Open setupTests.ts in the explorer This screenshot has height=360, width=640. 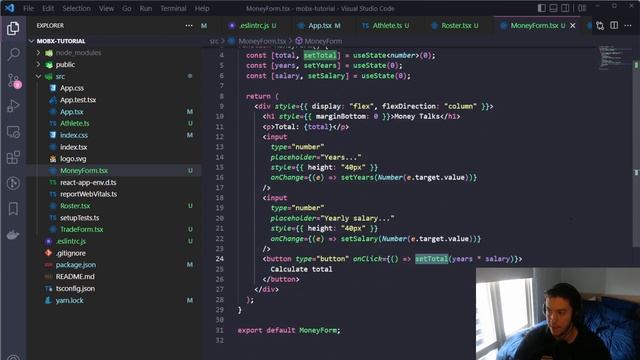coord(80,218)
